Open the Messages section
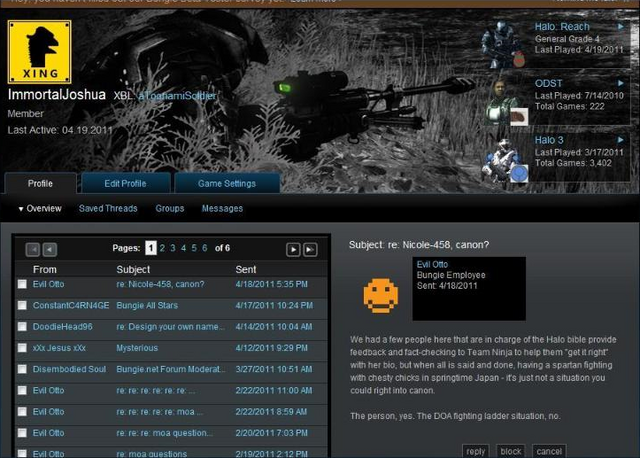Image resolution: width=640 pixels, height=458 pixels. (222, 209)
